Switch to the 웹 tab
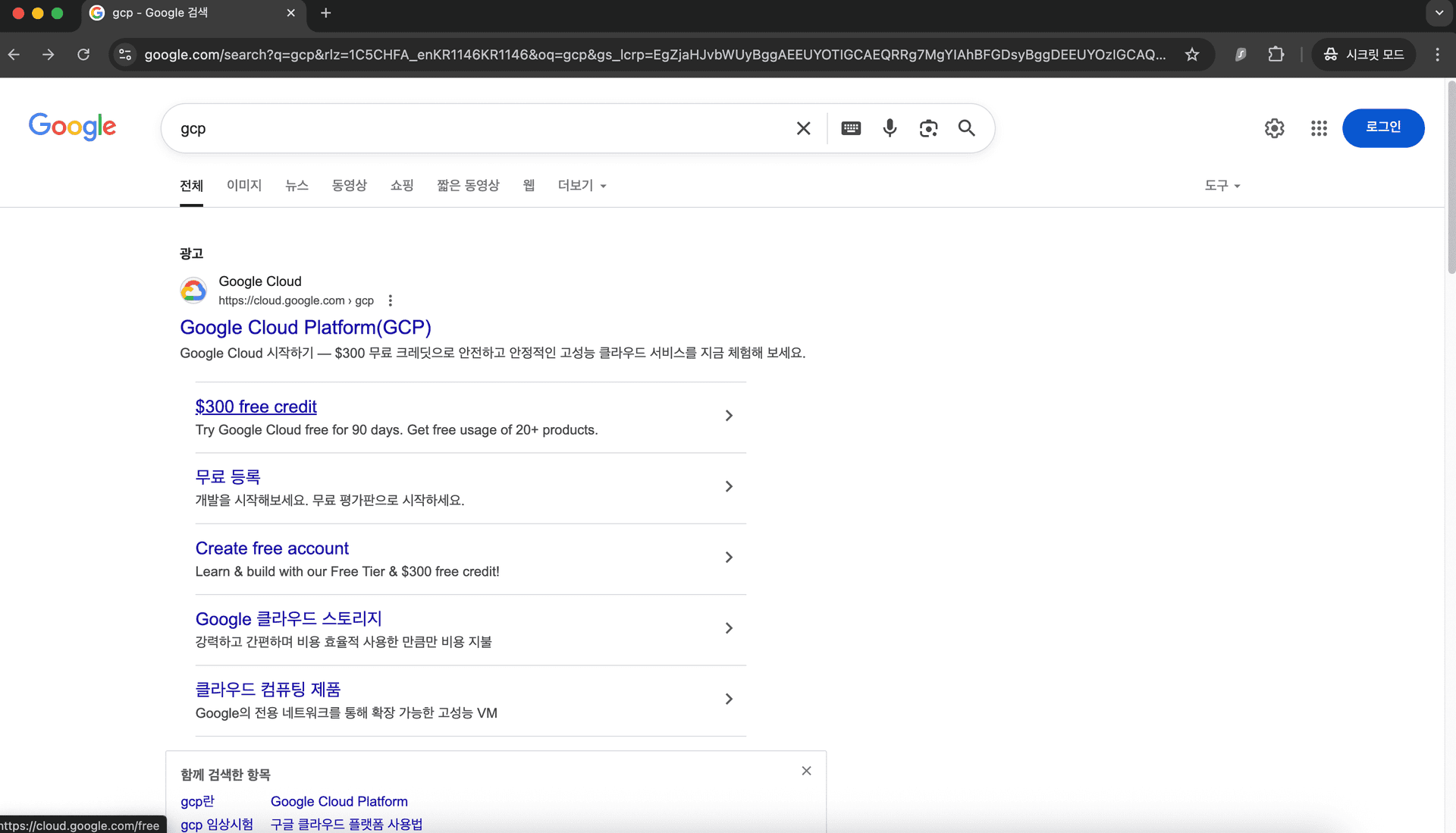The width and height of the screenshot is (1456, 833). [x=529, y=185]
